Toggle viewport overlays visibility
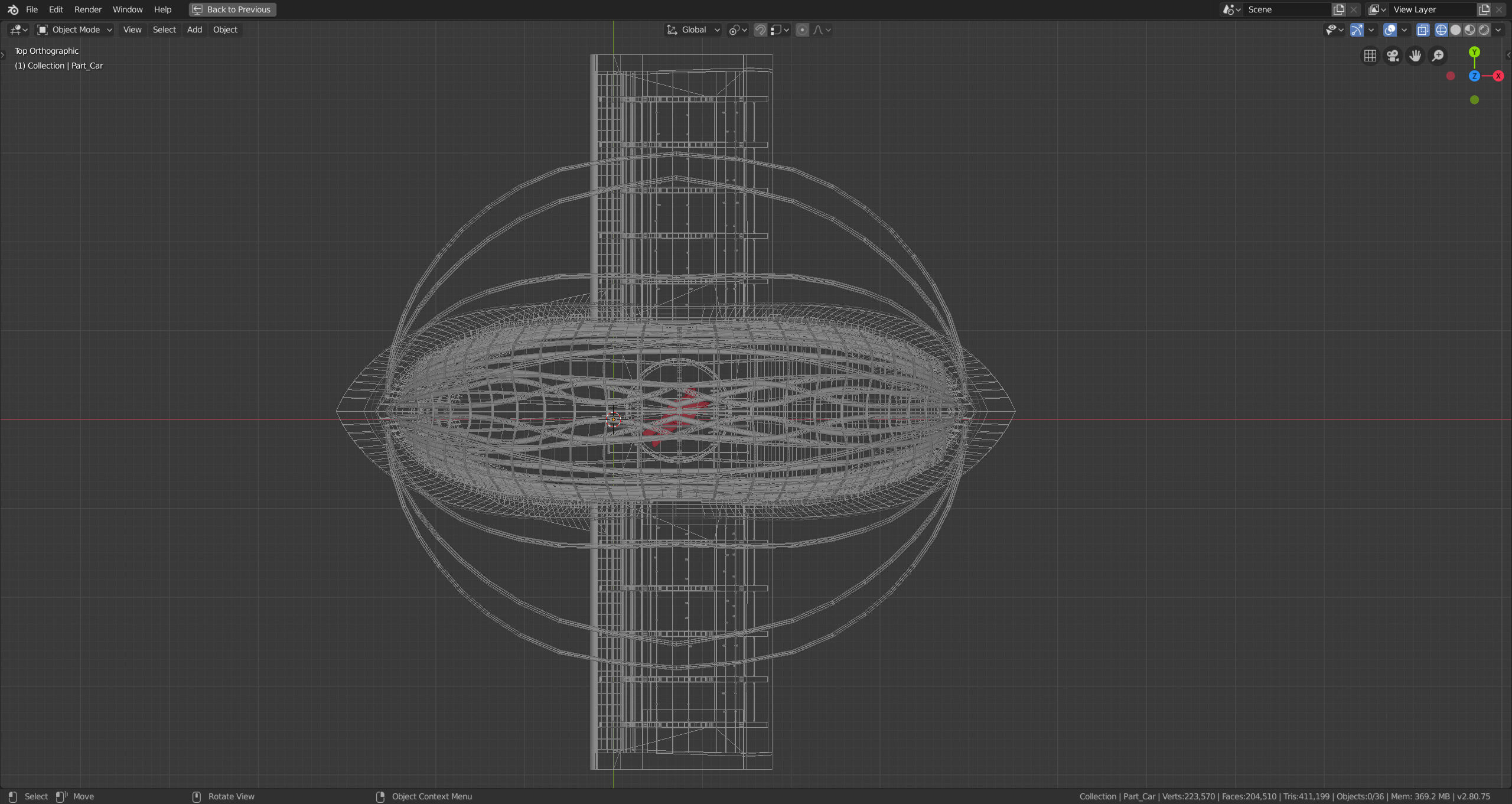Screen dimensions: 1512x804 click(x=1389, y=30)
